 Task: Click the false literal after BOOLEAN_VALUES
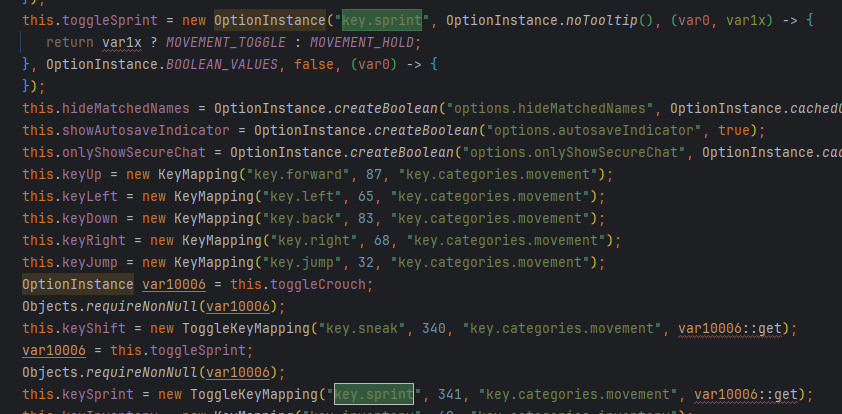click(314, 64)
